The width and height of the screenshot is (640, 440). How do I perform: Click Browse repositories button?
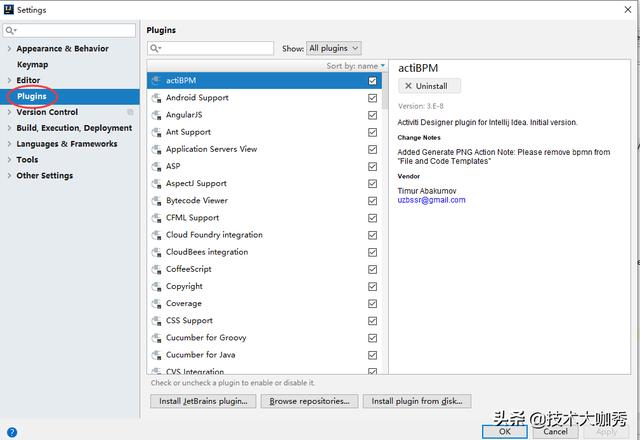(309, 401)
